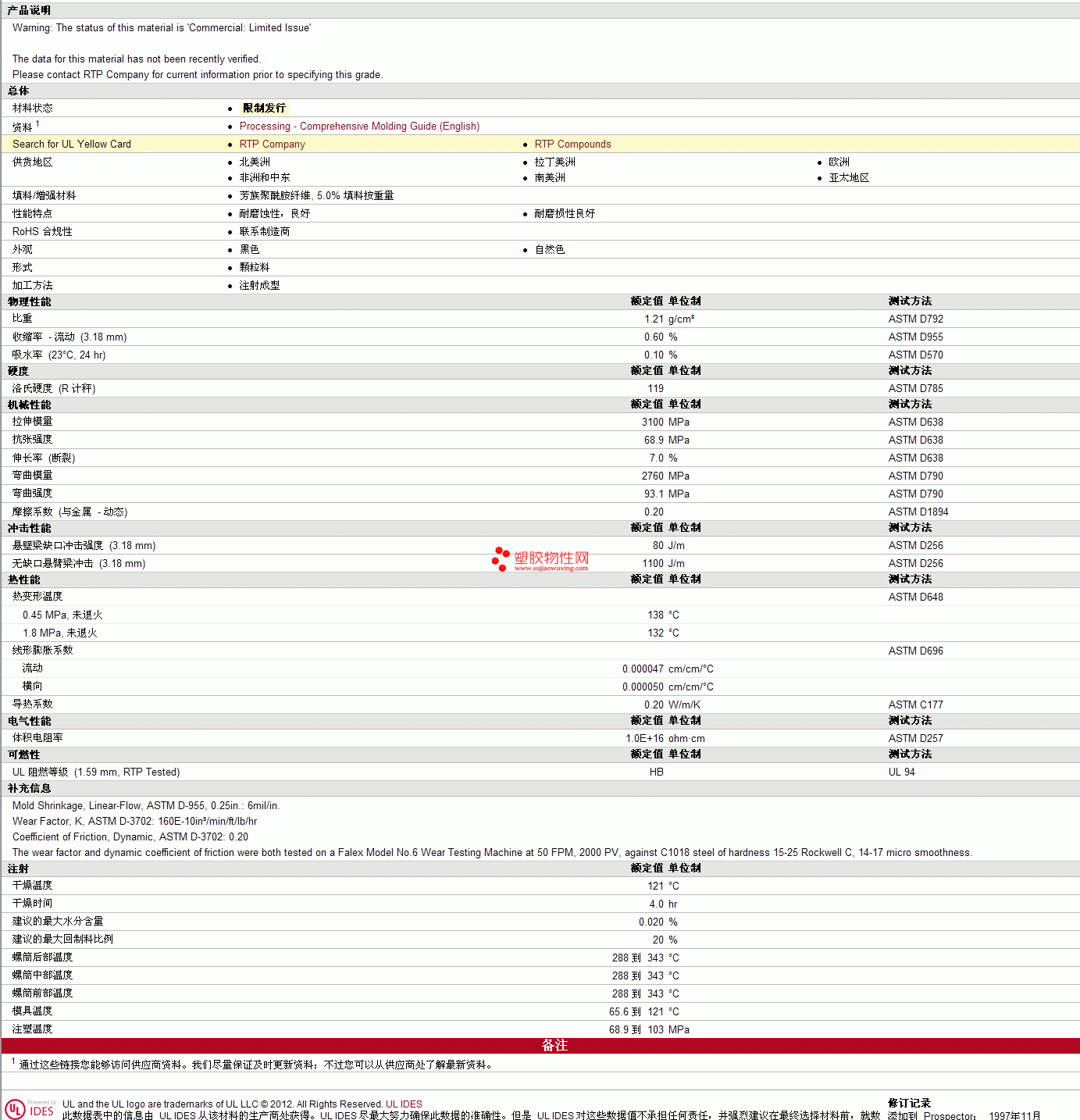Click the 自然色 appearance entry
Viewport: 1080px width, 1120px height.
click(x=550, y=250)
